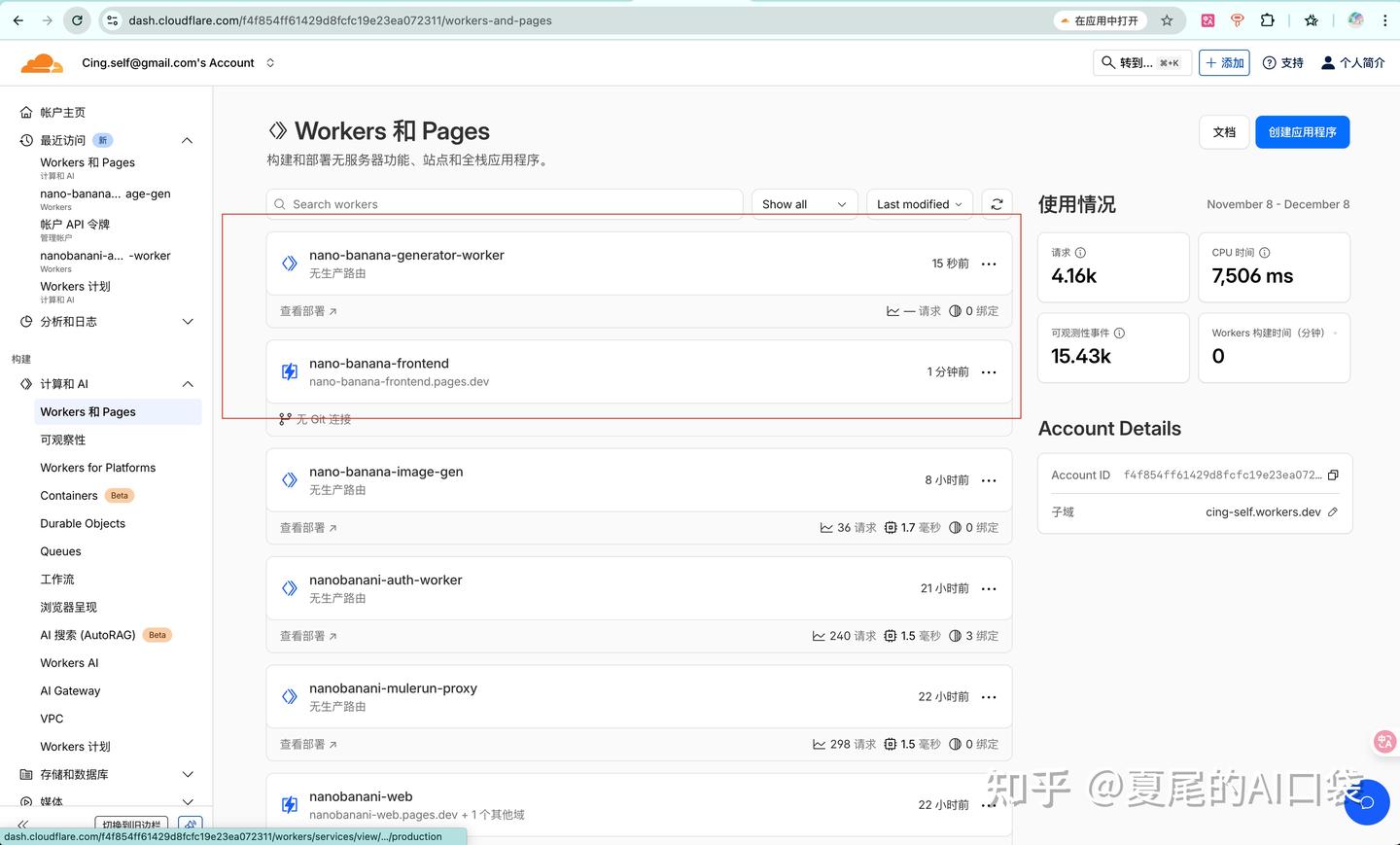Image resolution: width=1400 pixels, height=845 pixels.
Task: Open the 个人简介 menu
Action: (x=1351, y=62)
